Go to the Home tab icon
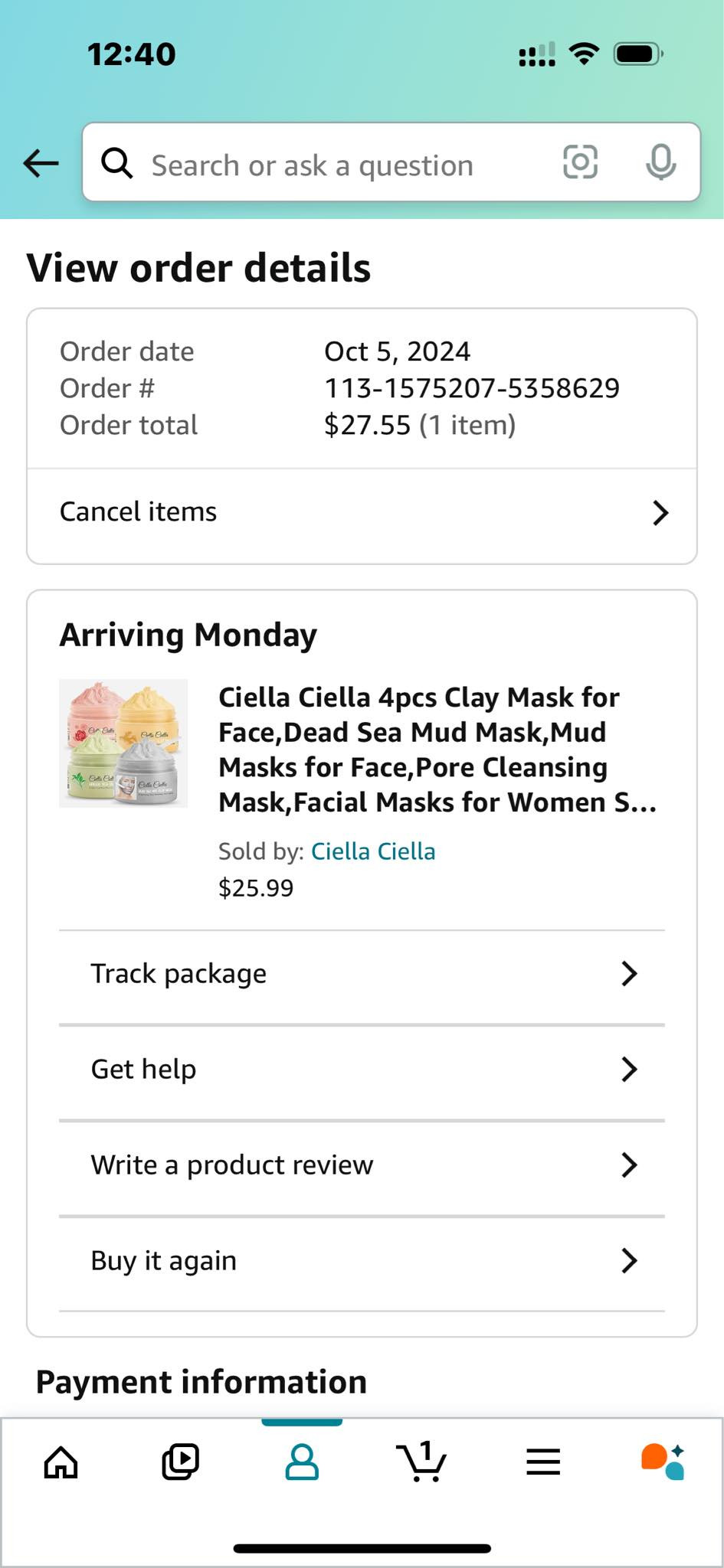Viewport: 724px width, 1568px height. pos(61,1462)
